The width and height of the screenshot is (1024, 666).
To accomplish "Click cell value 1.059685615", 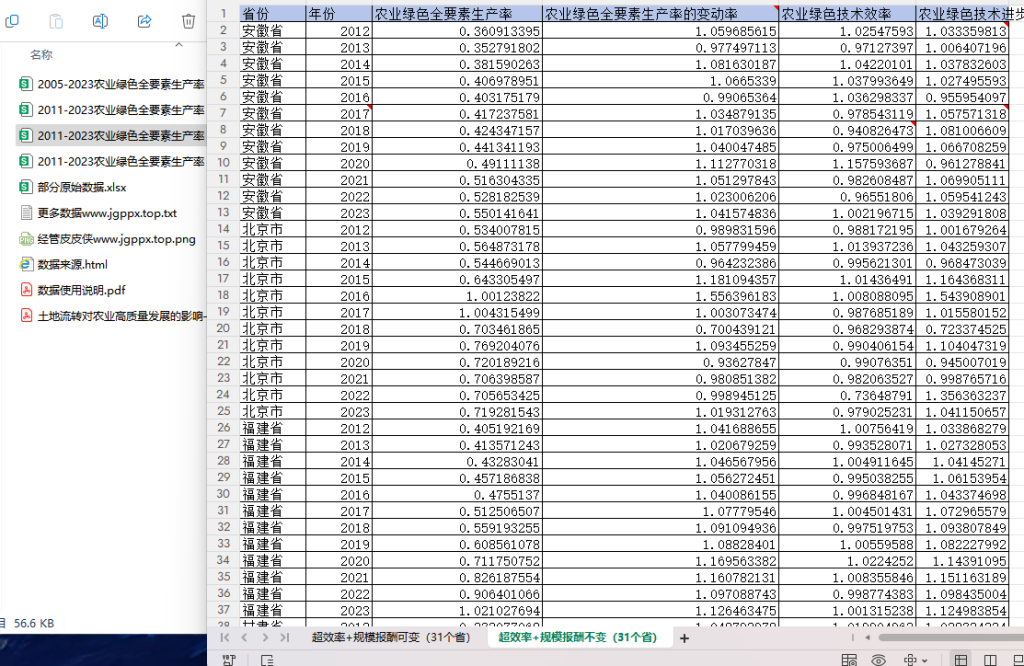I will click(x=661, y=31).
